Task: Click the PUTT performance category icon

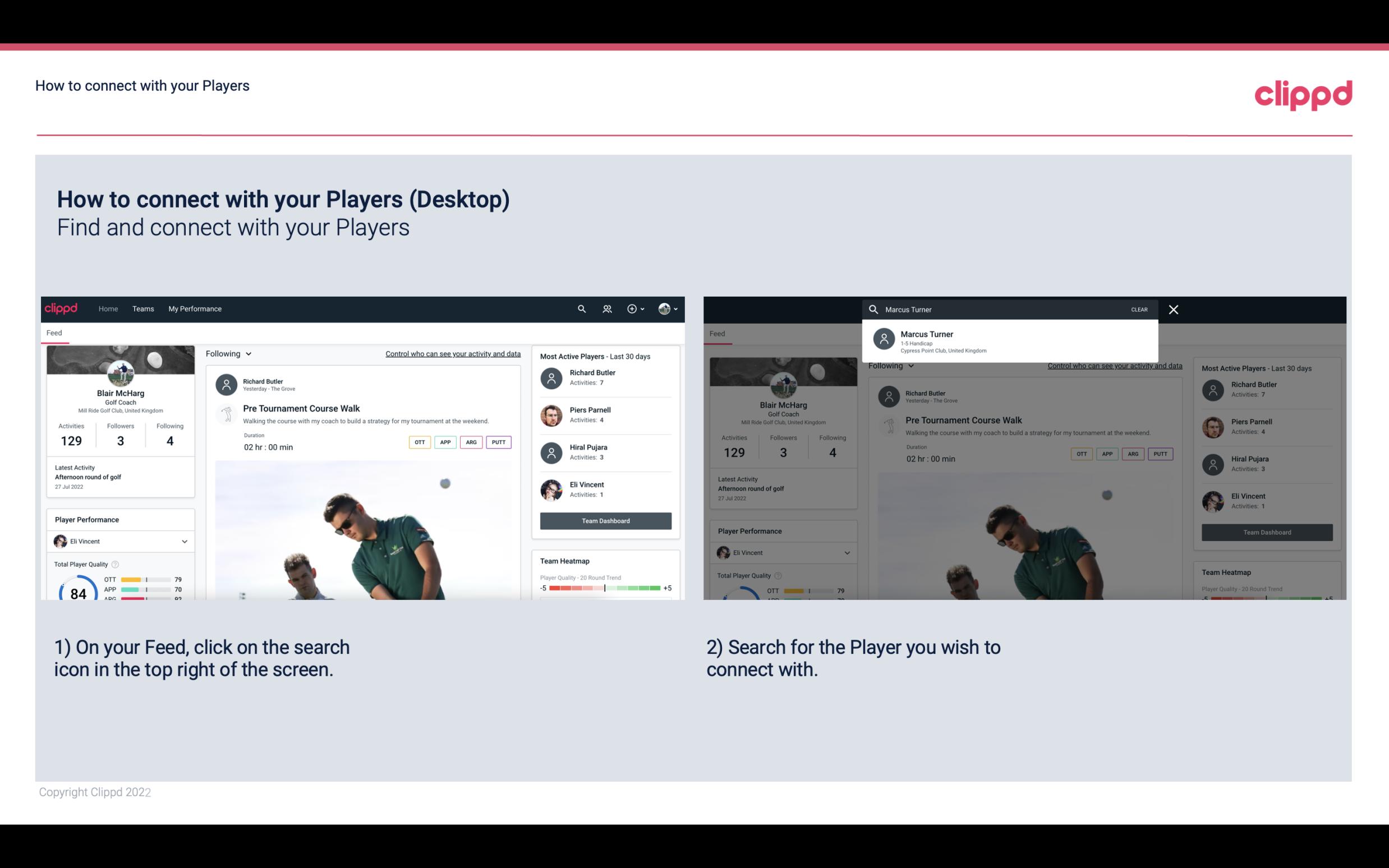Action: point(497,442)
